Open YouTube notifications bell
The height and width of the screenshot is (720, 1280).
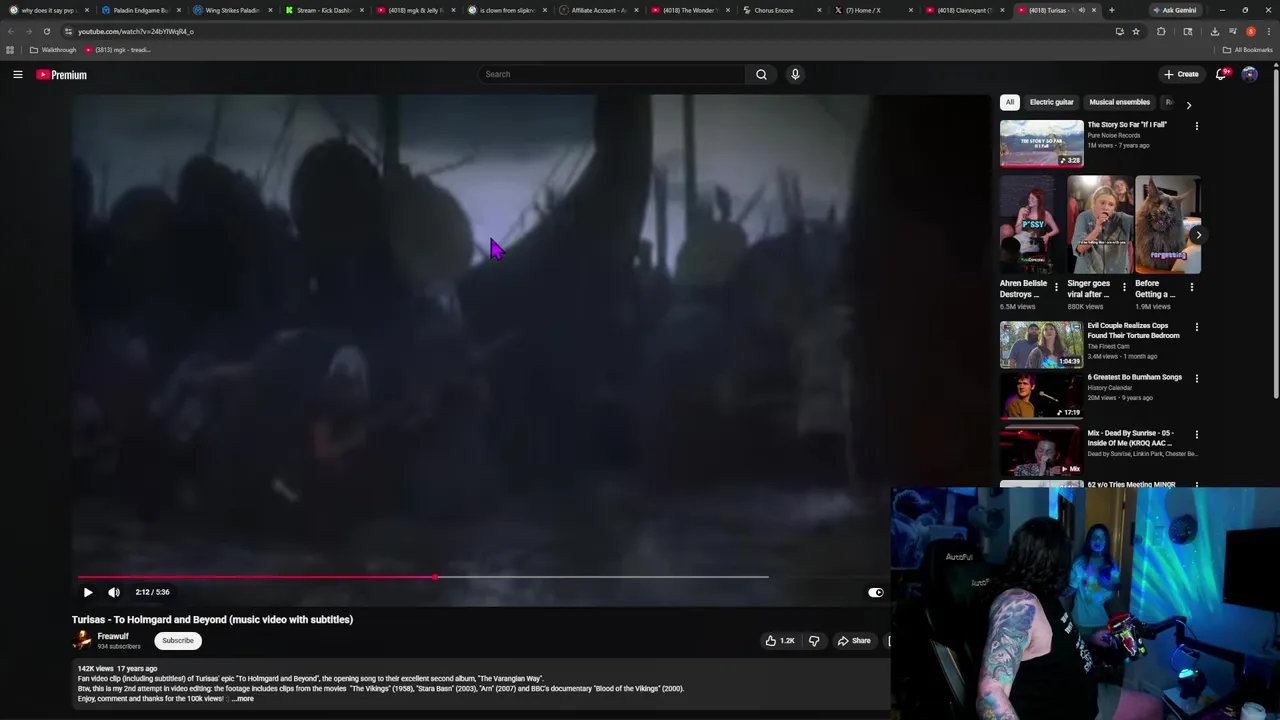coord(1221,74)
